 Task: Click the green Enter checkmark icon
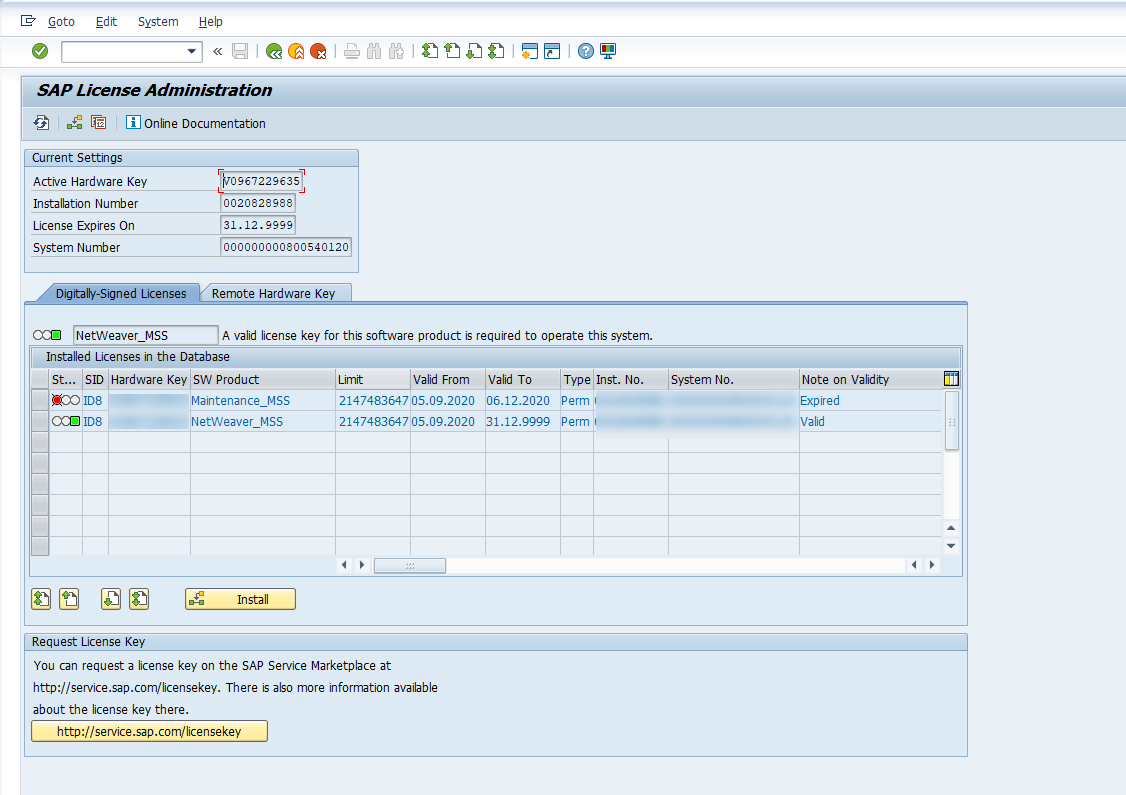pos(40,51)
